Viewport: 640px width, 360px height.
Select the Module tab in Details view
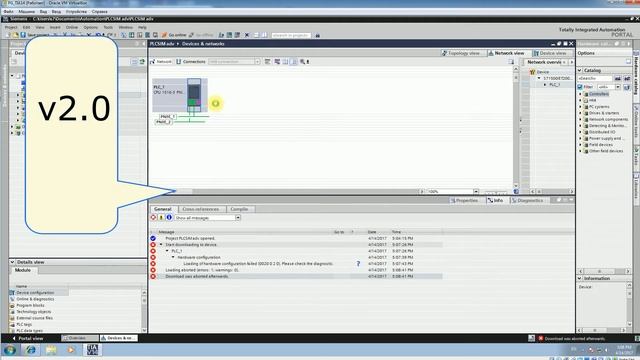[x=23, y=270]
